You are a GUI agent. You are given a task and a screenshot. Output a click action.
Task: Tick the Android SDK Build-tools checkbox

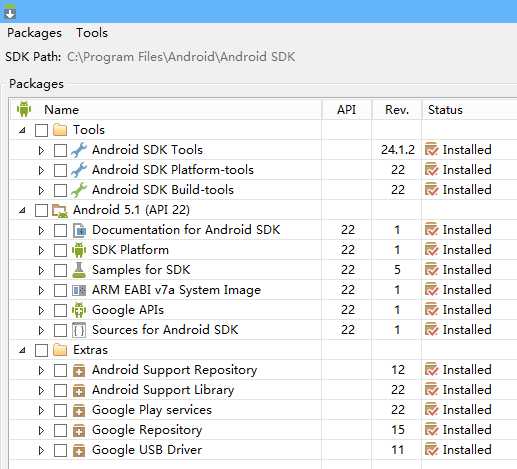[x=60, y=190]
